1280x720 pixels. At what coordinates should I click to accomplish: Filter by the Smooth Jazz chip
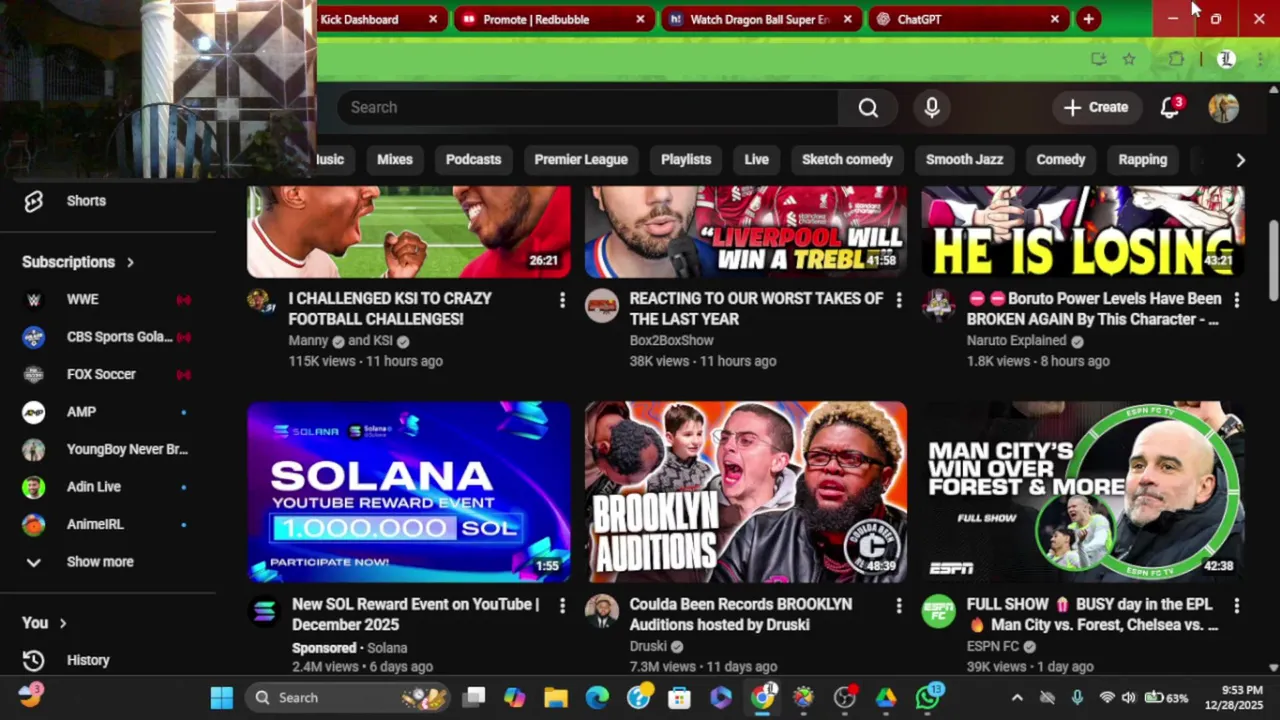[x=964, y=159]
